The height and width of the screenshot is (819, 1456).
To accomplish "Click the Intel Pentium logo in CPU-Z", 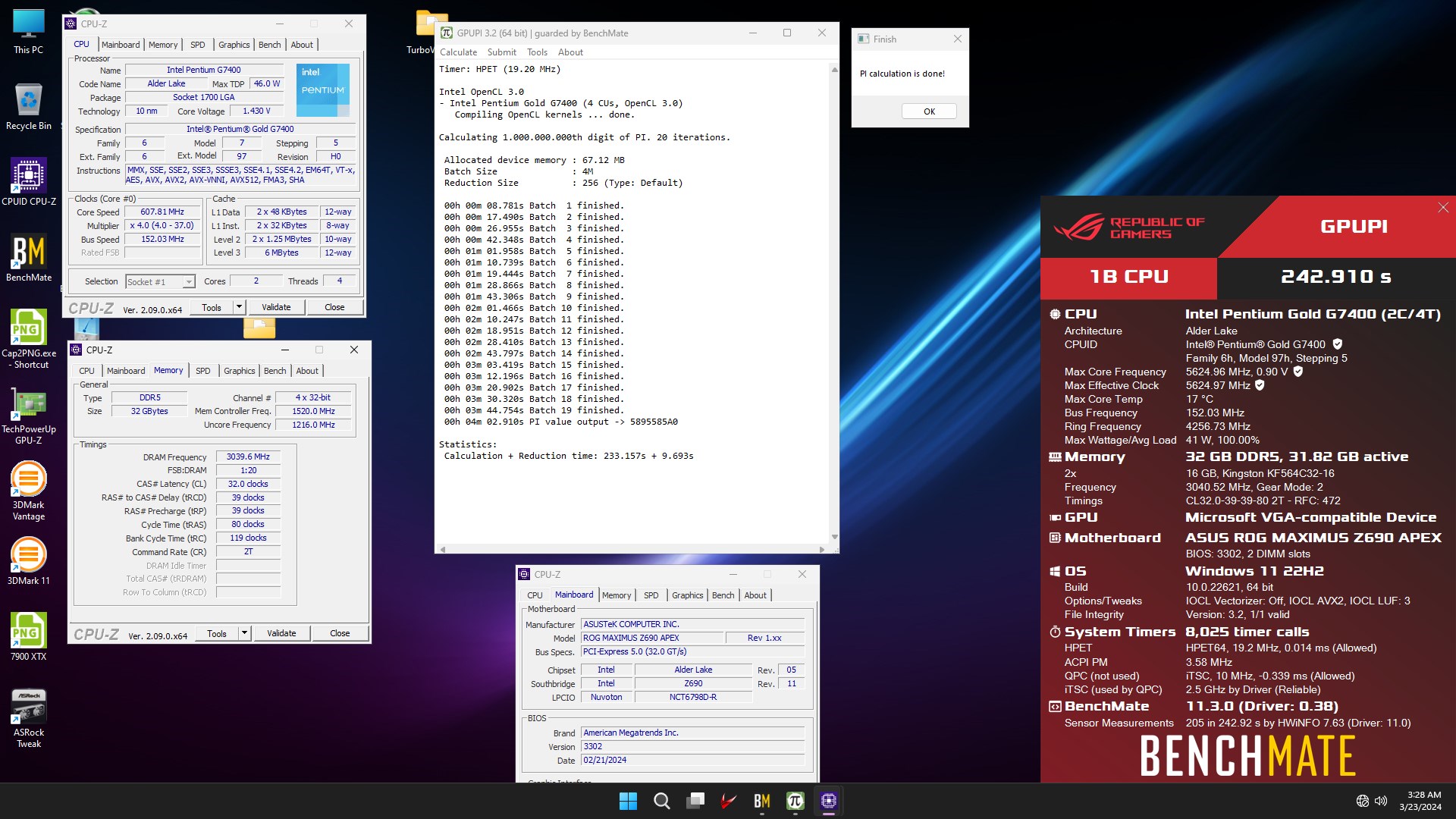I will point(323,89).
